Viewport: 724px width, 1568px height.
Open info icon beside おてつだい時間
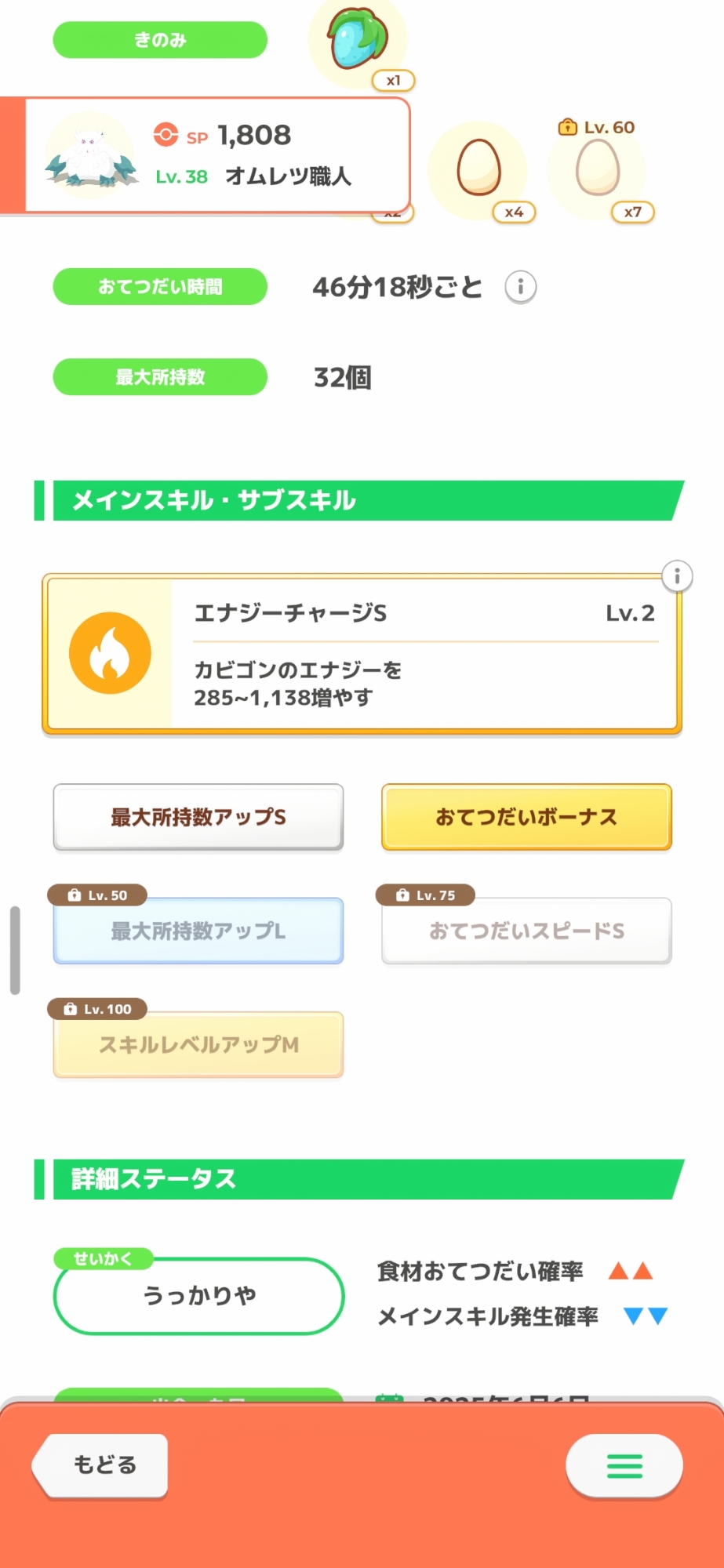[520, 287]
